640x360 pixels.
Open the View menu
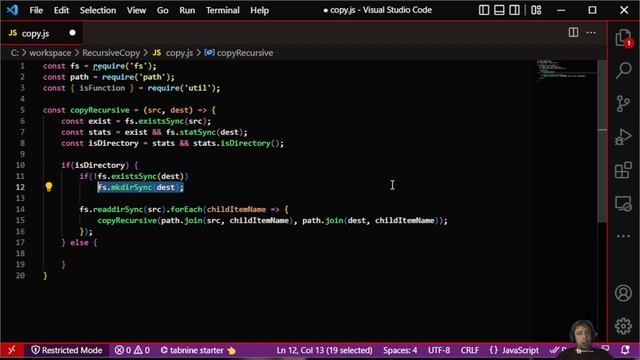tap(136, 10)
